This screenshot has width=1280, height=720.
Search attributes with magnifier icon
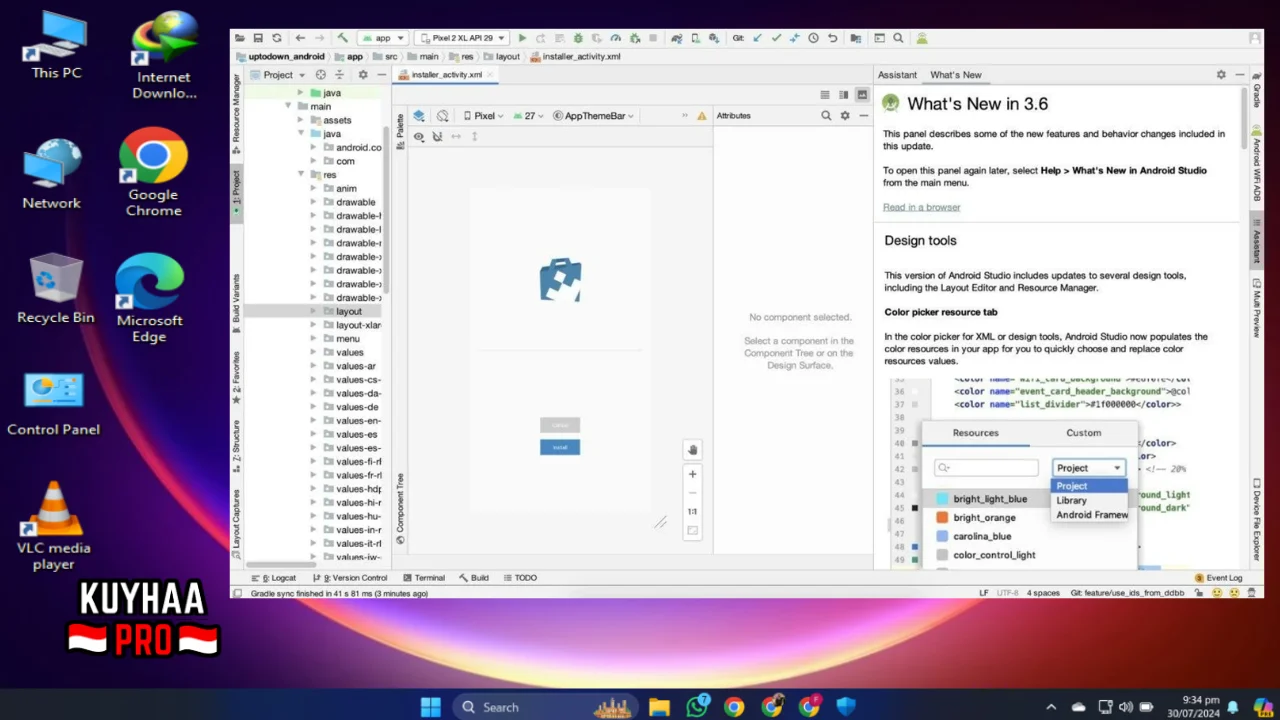point(826,116)
